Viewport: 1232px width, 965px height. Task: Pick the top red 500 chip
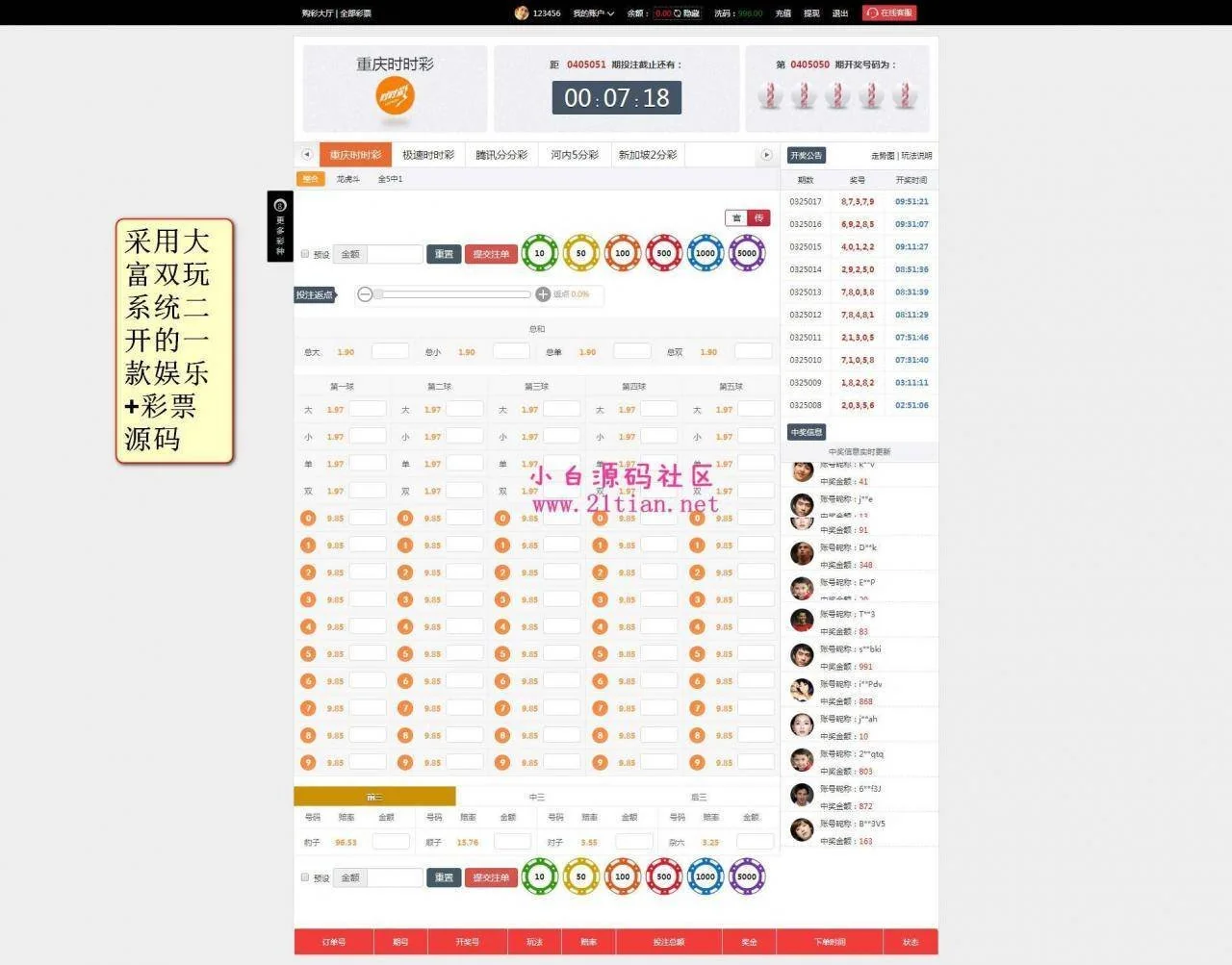pos(663,253)
